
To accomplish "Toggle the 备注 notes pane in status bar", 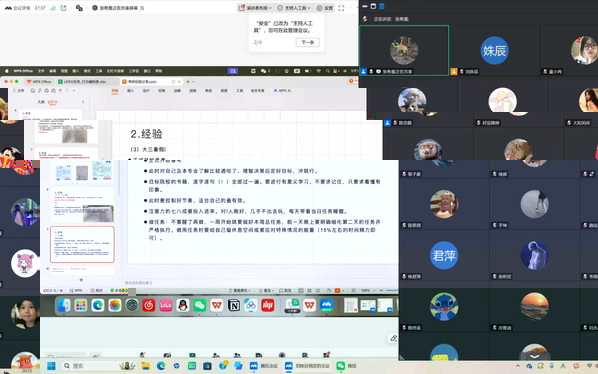I will tap(267, 291).
